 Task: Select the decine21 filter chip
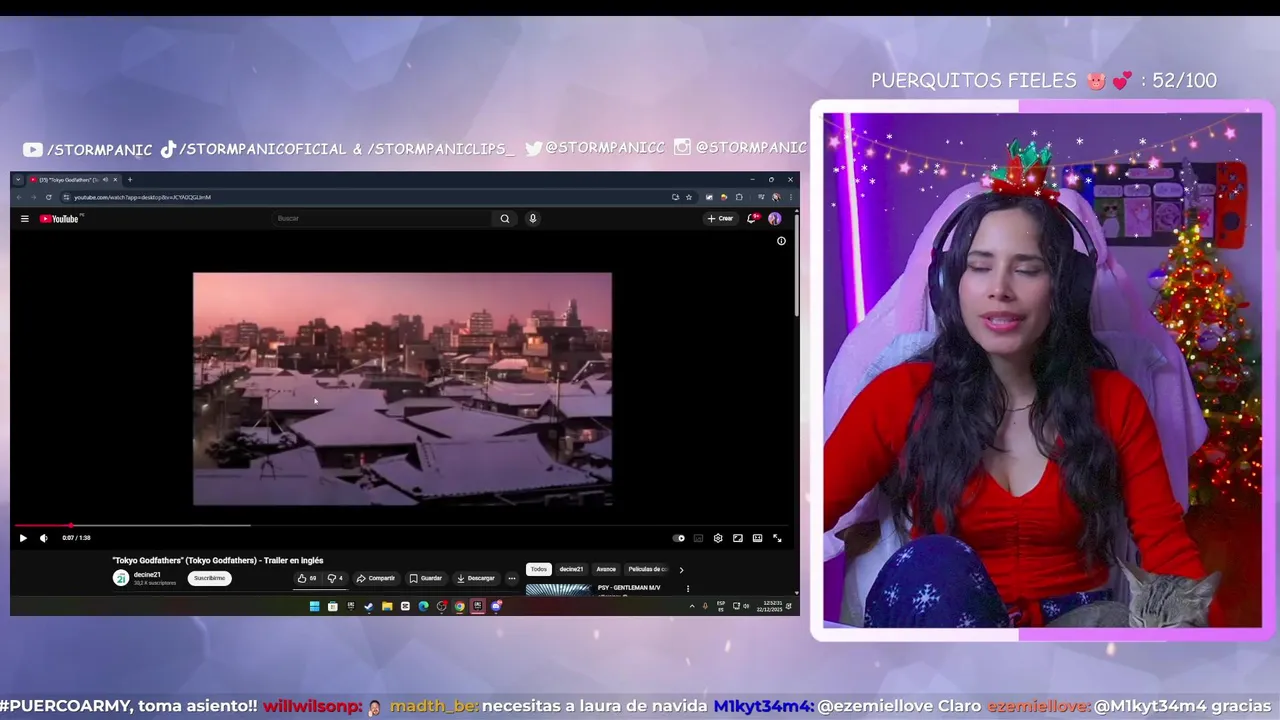(571, 569)
